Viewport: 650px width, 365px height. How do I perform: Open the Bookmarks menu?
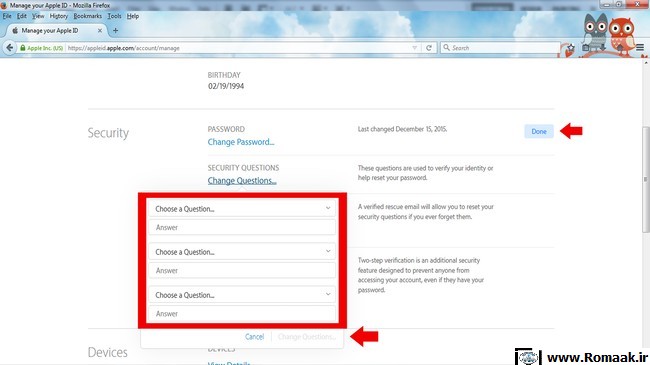[87, 16]
